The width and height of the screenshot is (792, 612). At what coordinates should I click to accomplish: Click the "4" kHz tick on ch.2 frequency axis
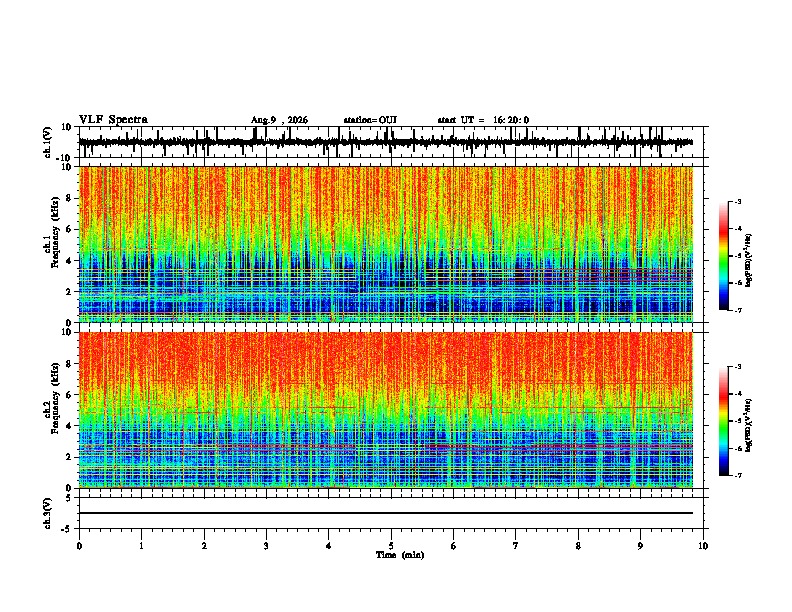(69, 426)
